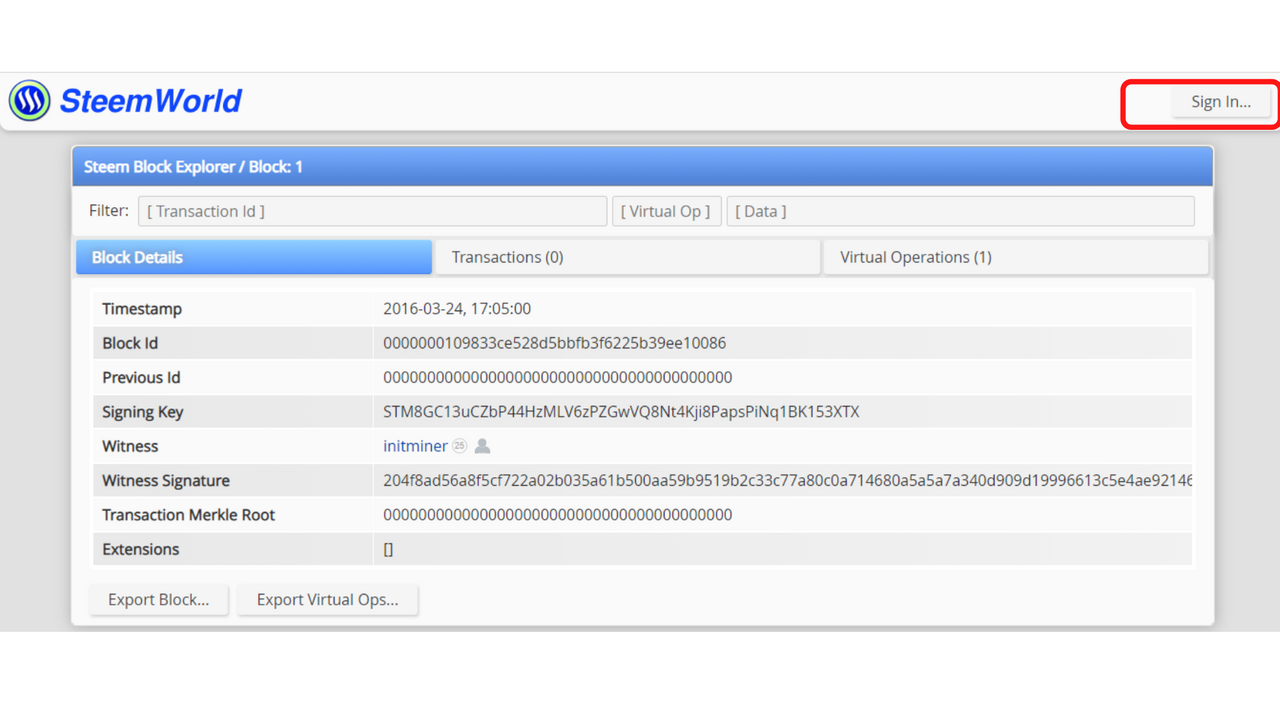This screenshot has width=1280, height=720.
Task: Click the Witness row label
Action: pos(130,446)
